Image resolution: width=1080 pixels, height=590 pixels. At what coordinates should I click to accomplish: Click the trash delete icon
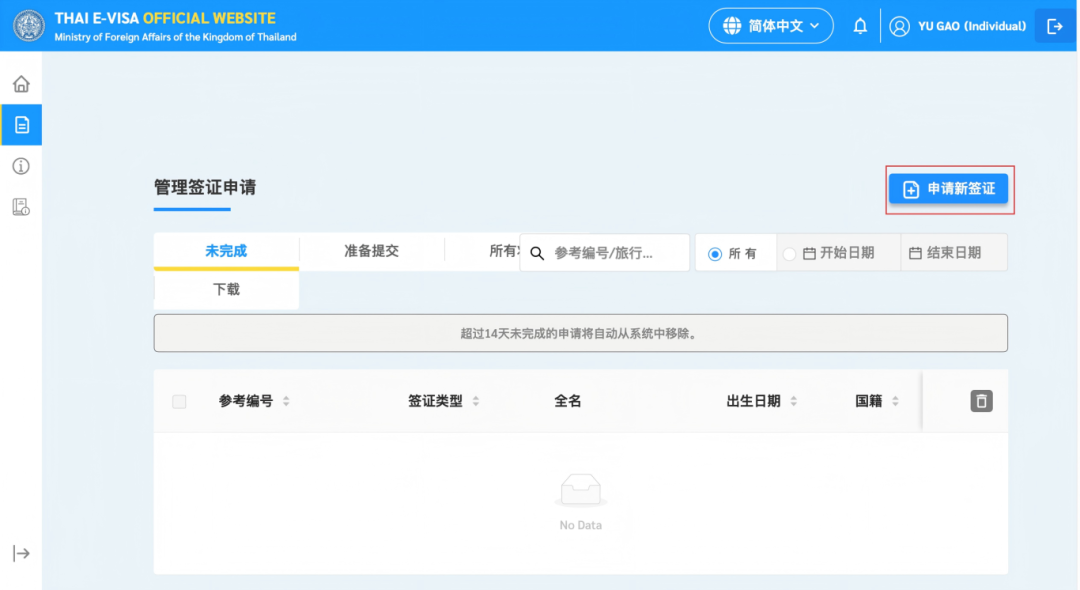pyautogui.click(x=981, y=401)
